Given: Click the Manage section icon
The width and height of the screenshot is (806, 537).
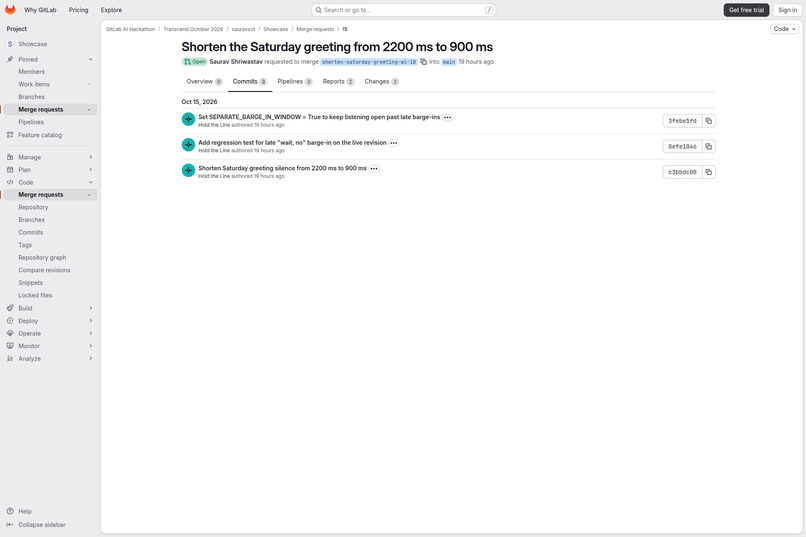Looking at the screenshot, I should 10,157.
